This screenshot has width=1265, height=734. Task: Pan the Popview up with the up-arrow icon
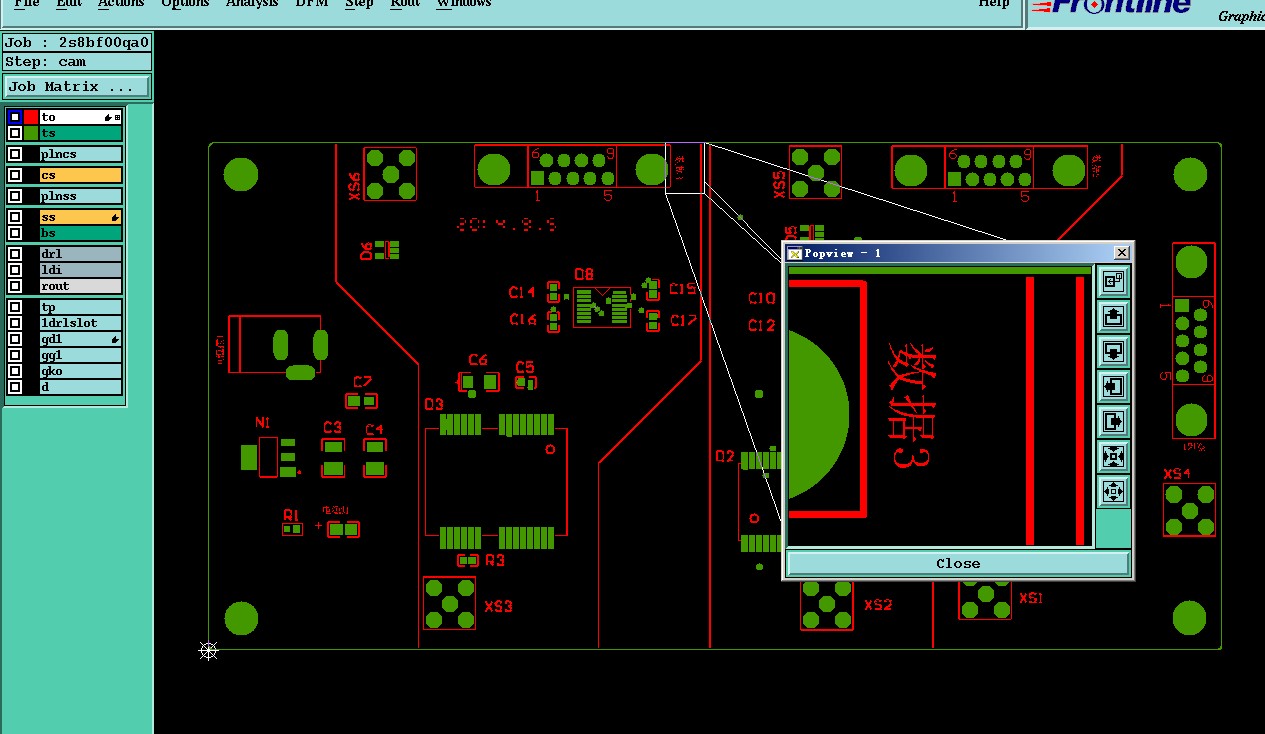tap(1113, 317)
